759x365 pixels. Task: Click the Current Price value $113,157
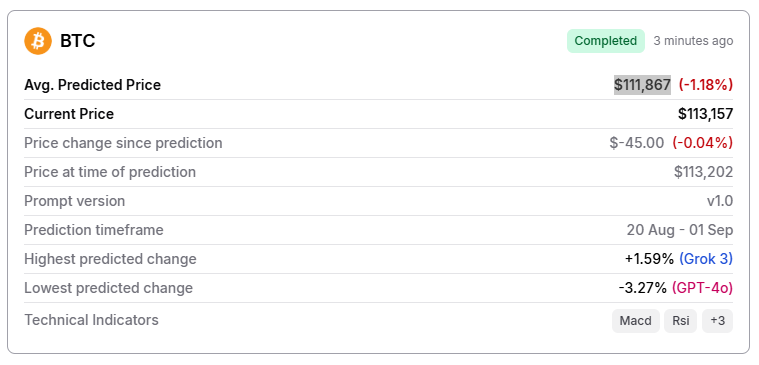pos(705,114)
